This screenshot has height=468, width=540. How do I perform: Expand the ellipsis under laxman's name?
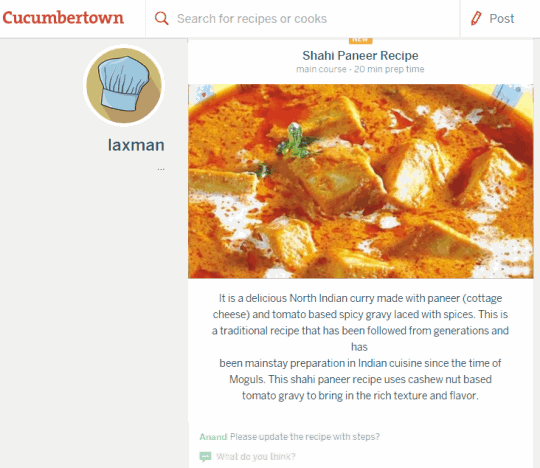161,169
